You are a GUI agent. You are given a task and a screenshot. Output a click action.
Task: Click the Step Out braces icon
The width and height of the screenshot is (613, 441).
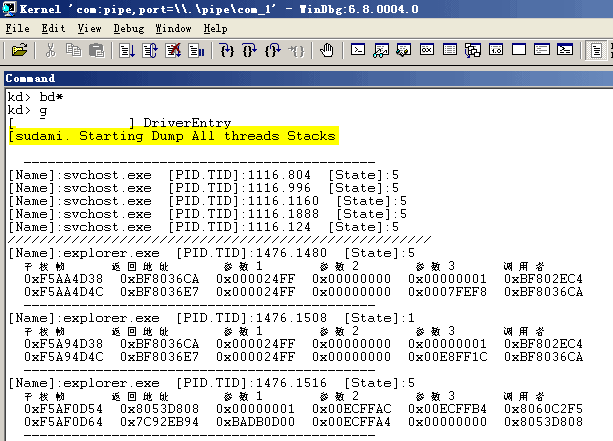coord(272,50)
